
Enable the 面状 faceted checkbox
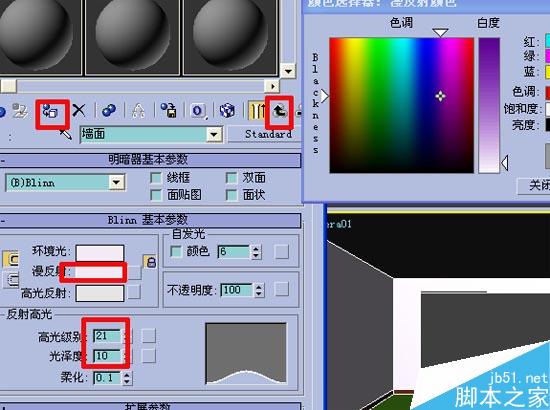pos(232,195)
